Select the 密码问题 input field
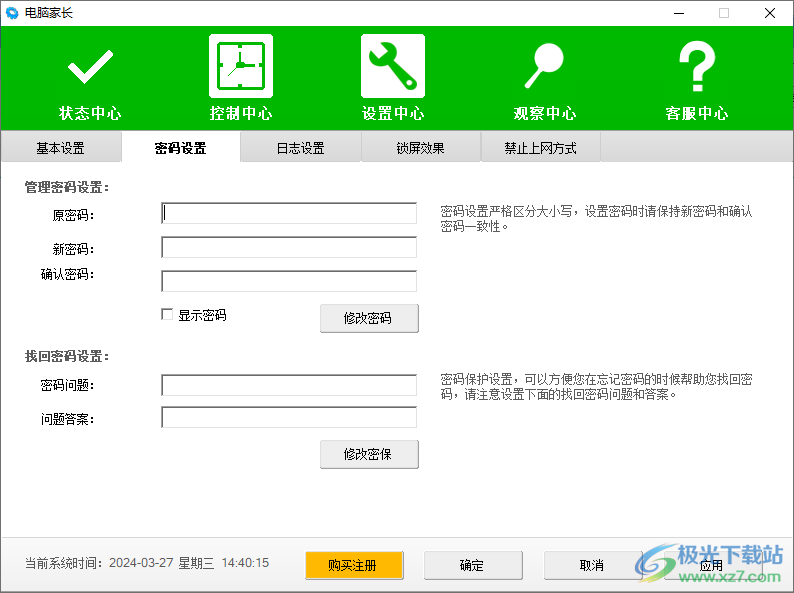This screenshot has height=593, width=794. click(289, 385)
